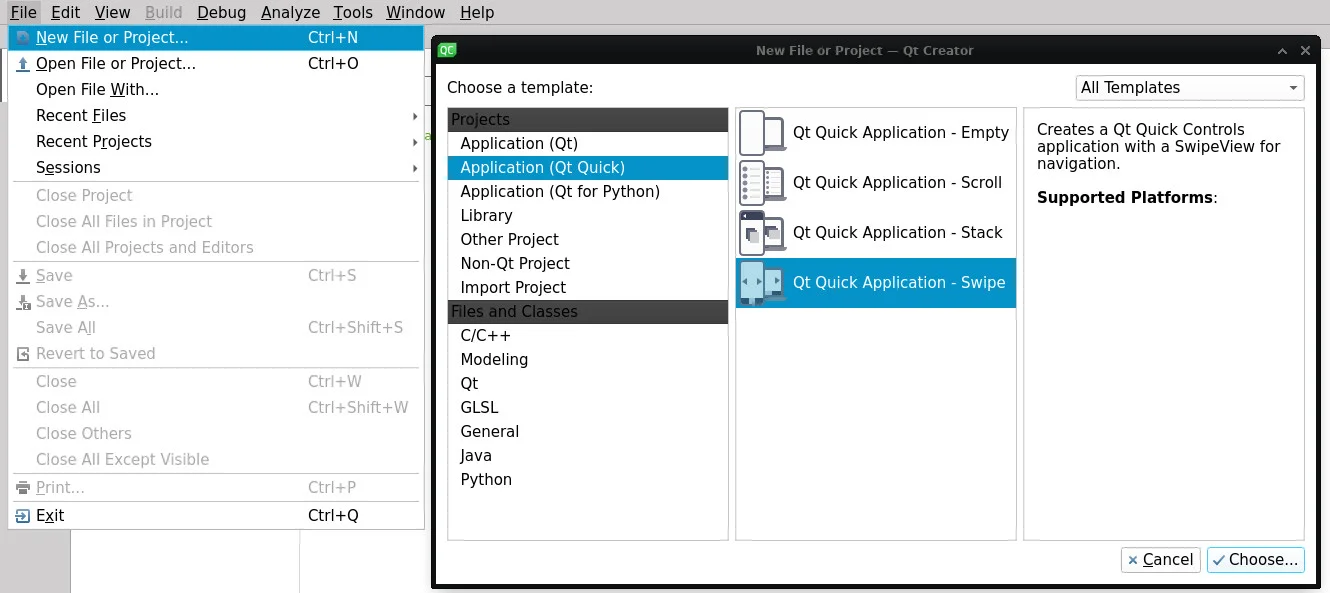Open the Tools menu

pos(352,12)
